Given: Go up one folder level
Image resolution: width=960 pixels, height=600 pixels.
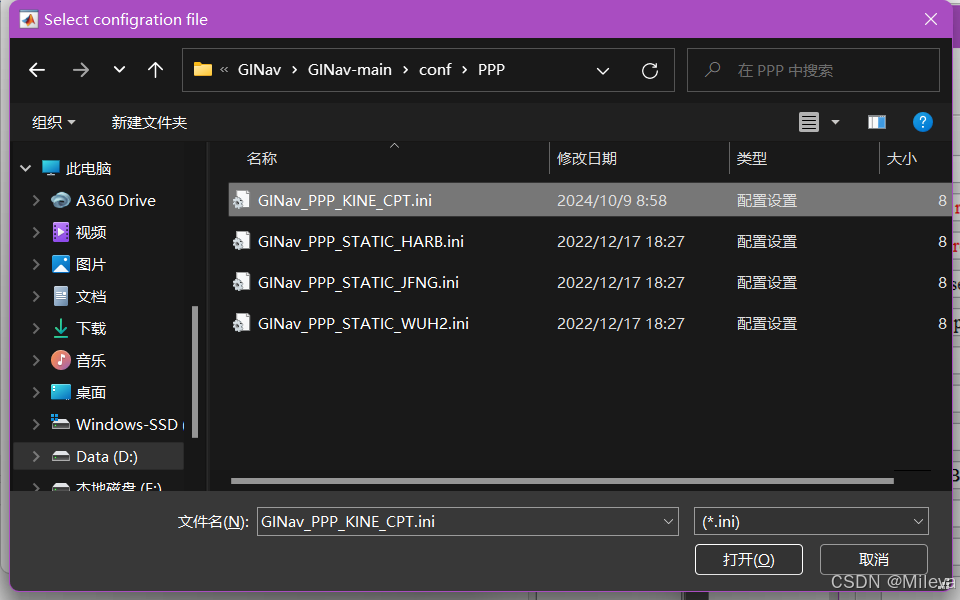Looking at the screenshot, I should [x=156, y=70].
